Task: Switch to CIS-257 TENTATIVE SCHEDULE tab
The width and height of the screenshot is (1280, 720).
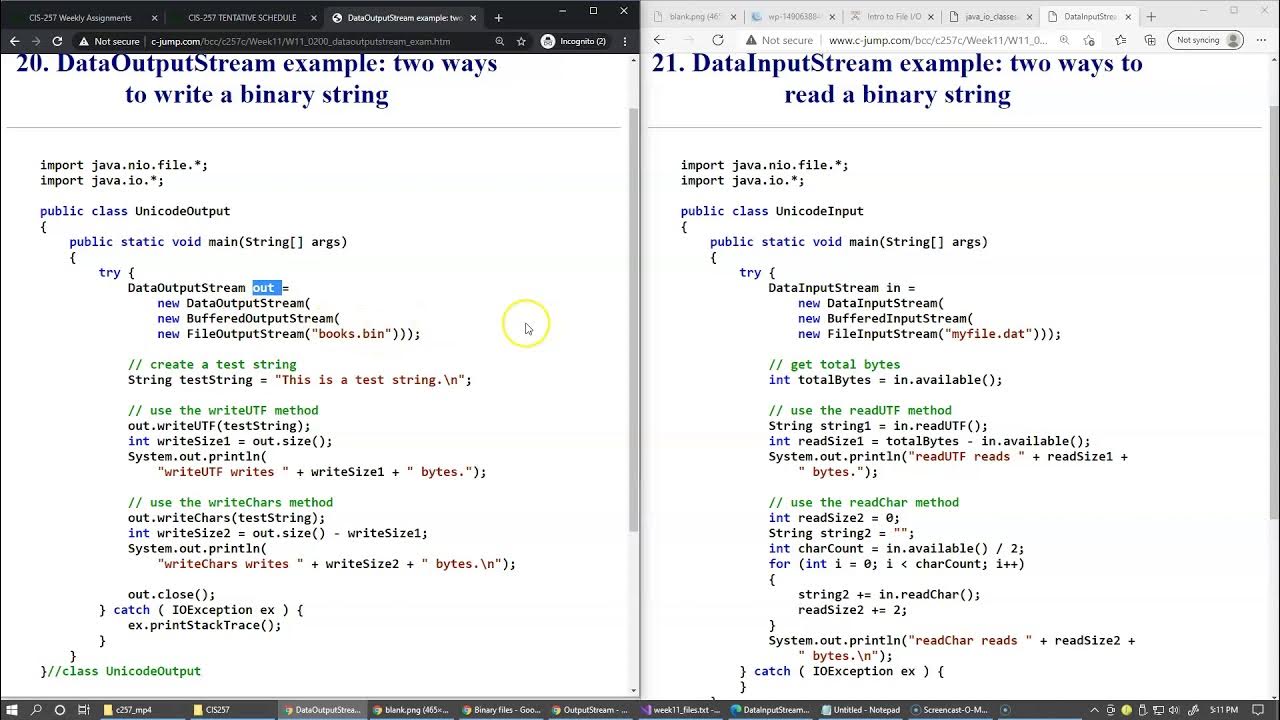Action: pyautogui.click(x=243, y=17)
